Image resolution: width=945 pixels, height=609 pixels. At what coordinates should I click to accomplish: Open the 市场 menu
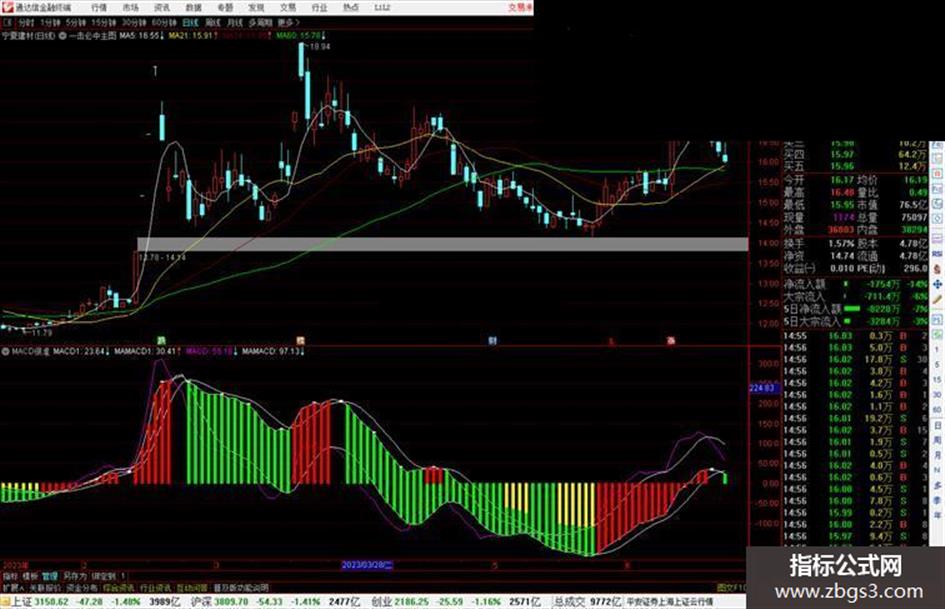[x=131, y=7]
